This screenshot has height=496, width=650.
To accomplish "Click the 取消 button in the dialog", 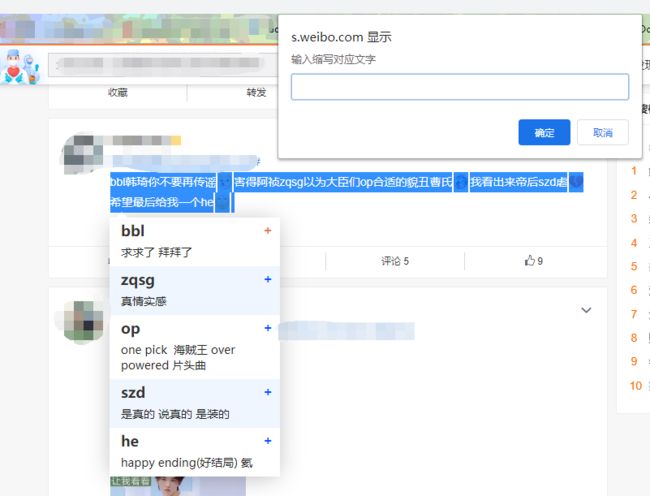I will click(x=603, y=133).
